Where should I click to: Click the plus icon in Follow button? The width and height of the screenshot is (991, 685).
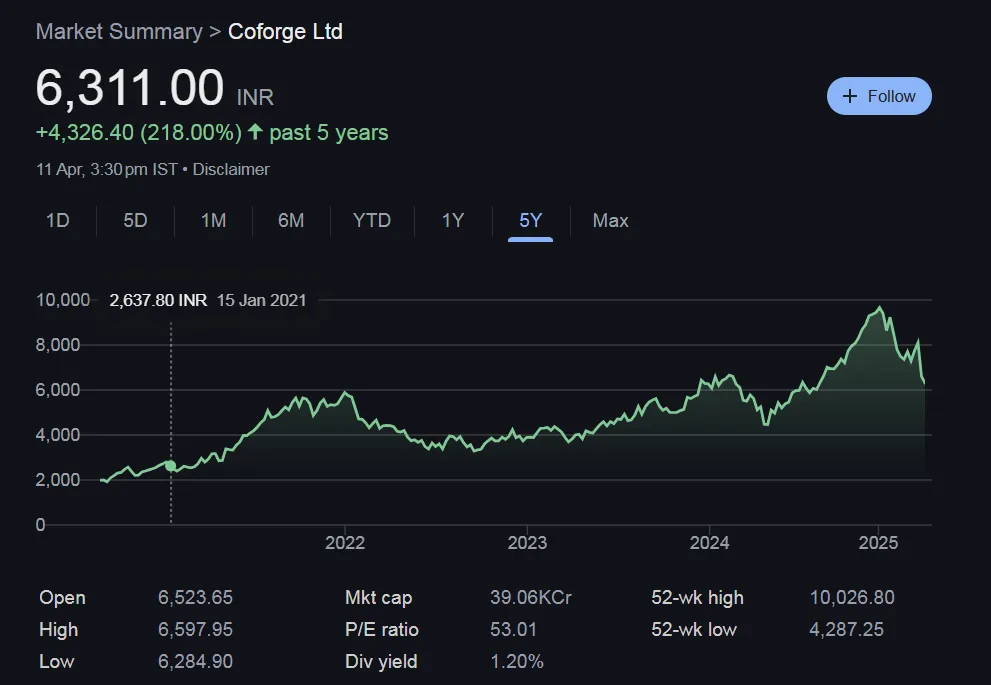tap(850, 96)
